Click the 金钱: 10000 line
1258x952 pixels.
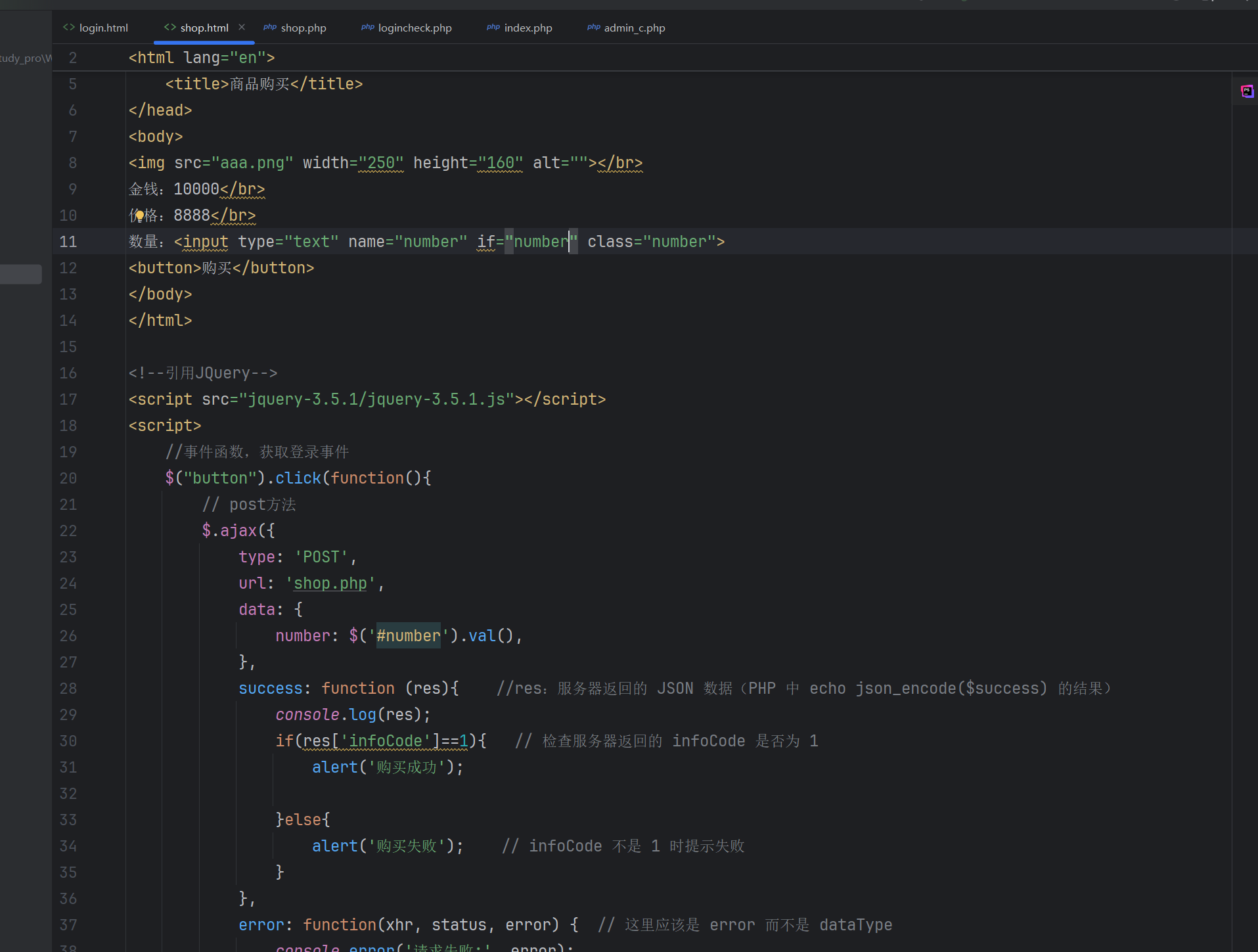coord(197,189)
